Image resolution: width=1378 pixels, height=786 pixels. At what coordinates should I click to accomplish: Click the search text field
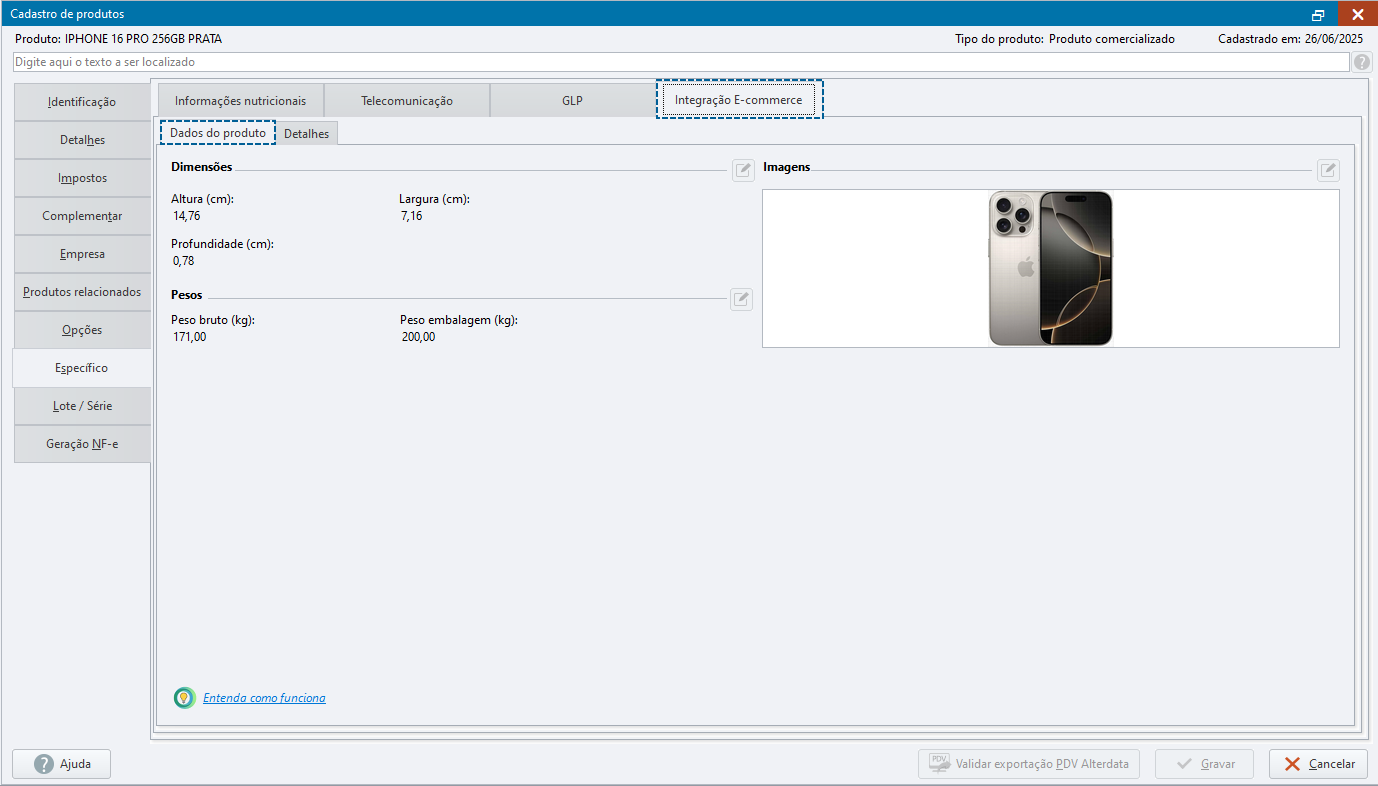[681, 62]
